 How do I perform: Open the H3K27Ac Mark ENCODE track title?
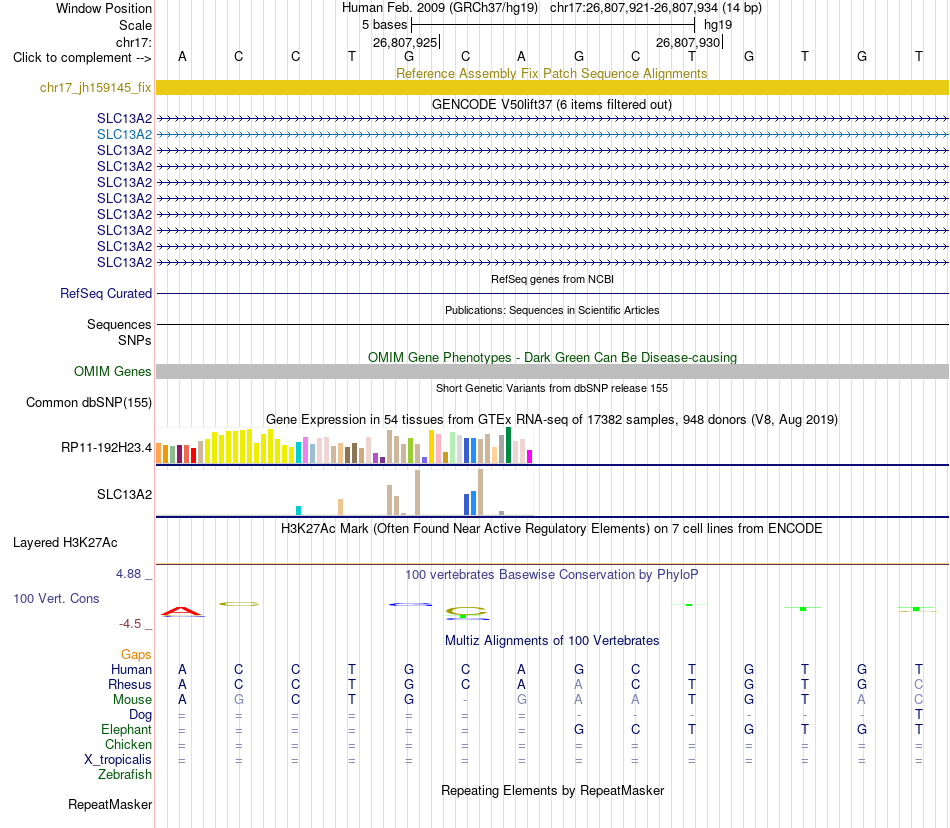coord(552,529)
